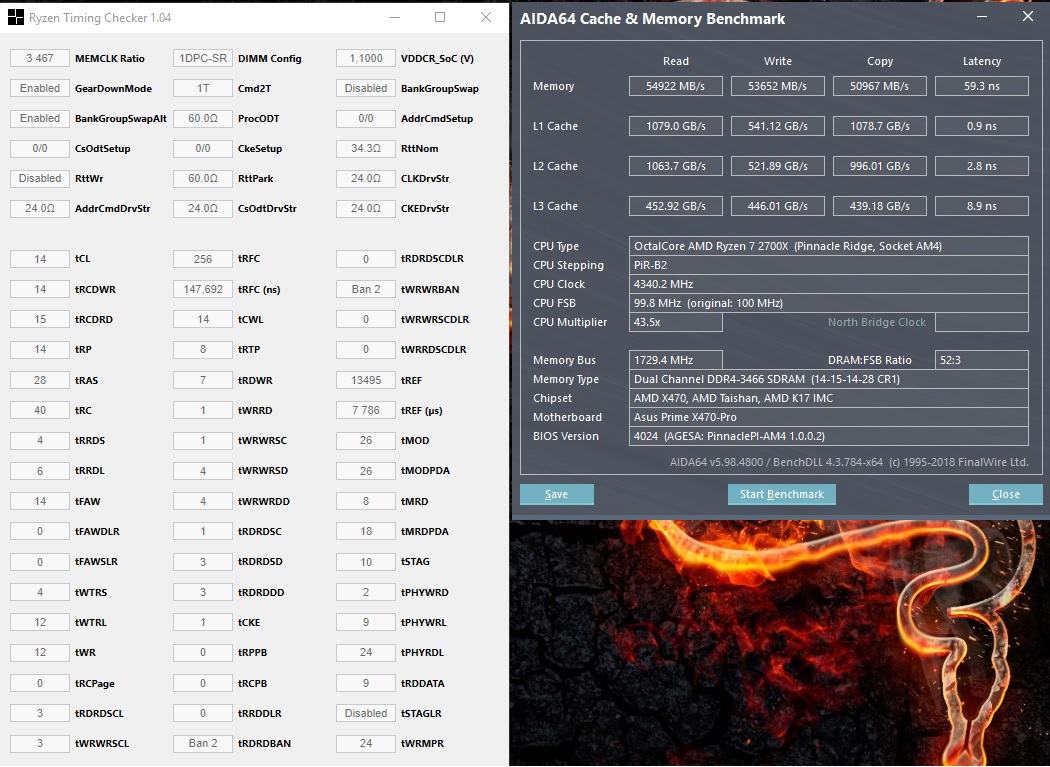This screenshot has height=767, width=1050.
Task: Click the tSTAG value 10
Action: tap(366, 561)
